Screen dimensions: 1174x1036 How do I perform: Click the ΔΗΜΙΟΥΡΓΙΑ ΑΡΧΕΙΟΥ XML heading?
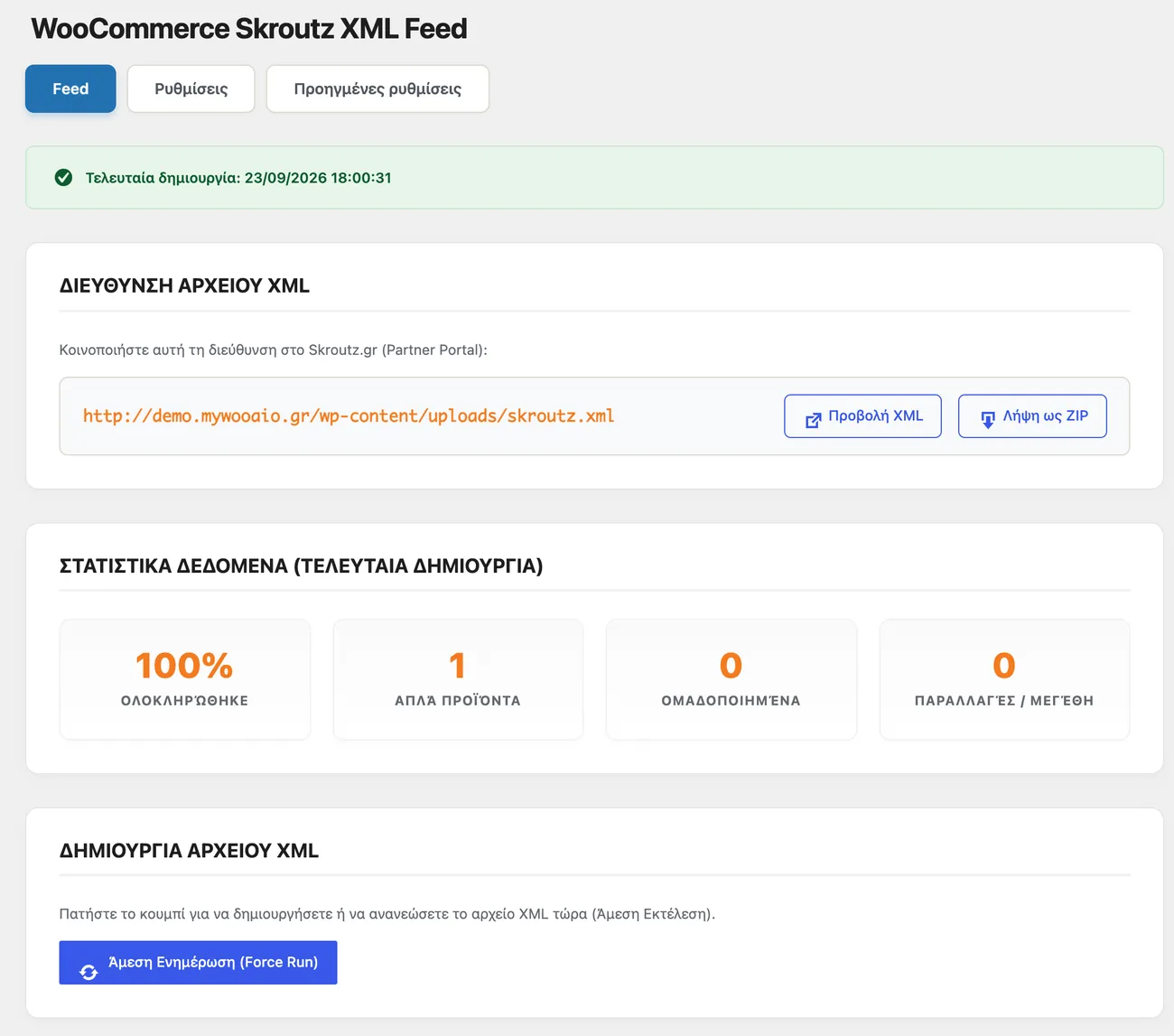[189, 851]
